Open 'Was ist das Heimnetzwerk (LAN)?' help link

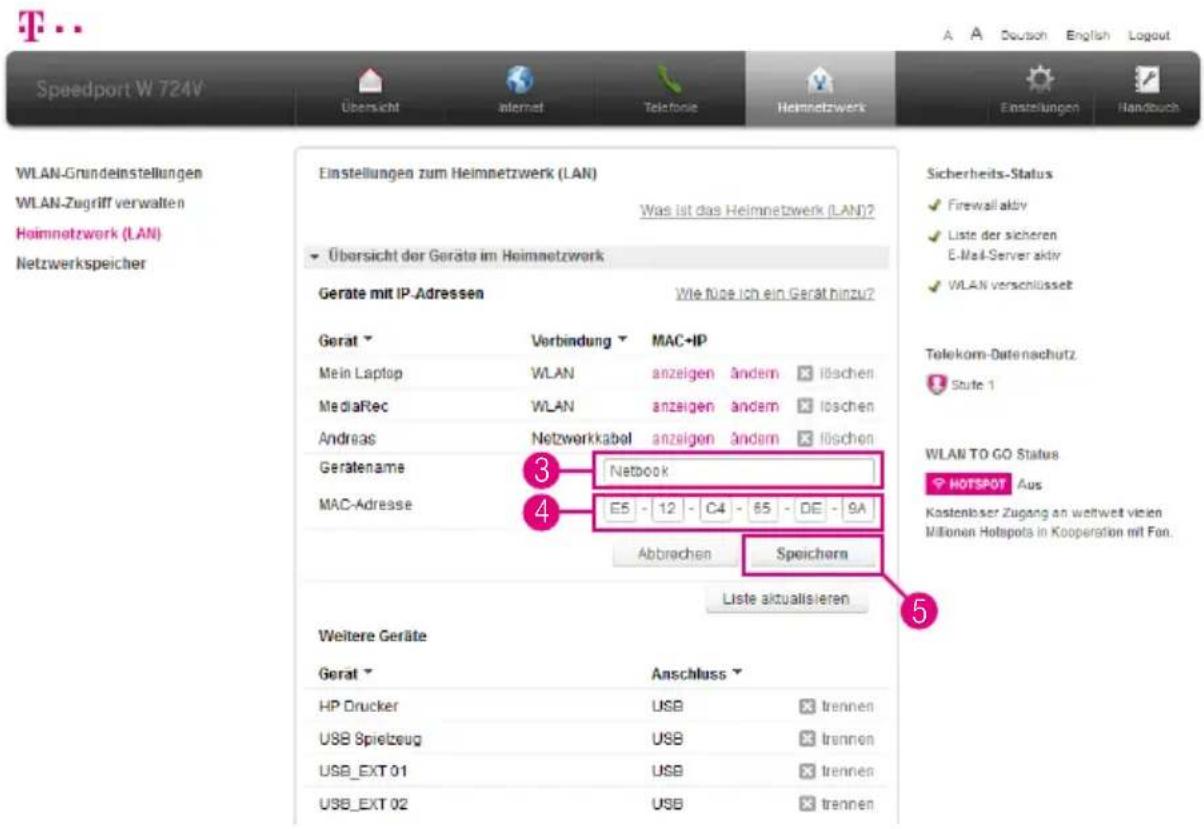click(757, 212)
